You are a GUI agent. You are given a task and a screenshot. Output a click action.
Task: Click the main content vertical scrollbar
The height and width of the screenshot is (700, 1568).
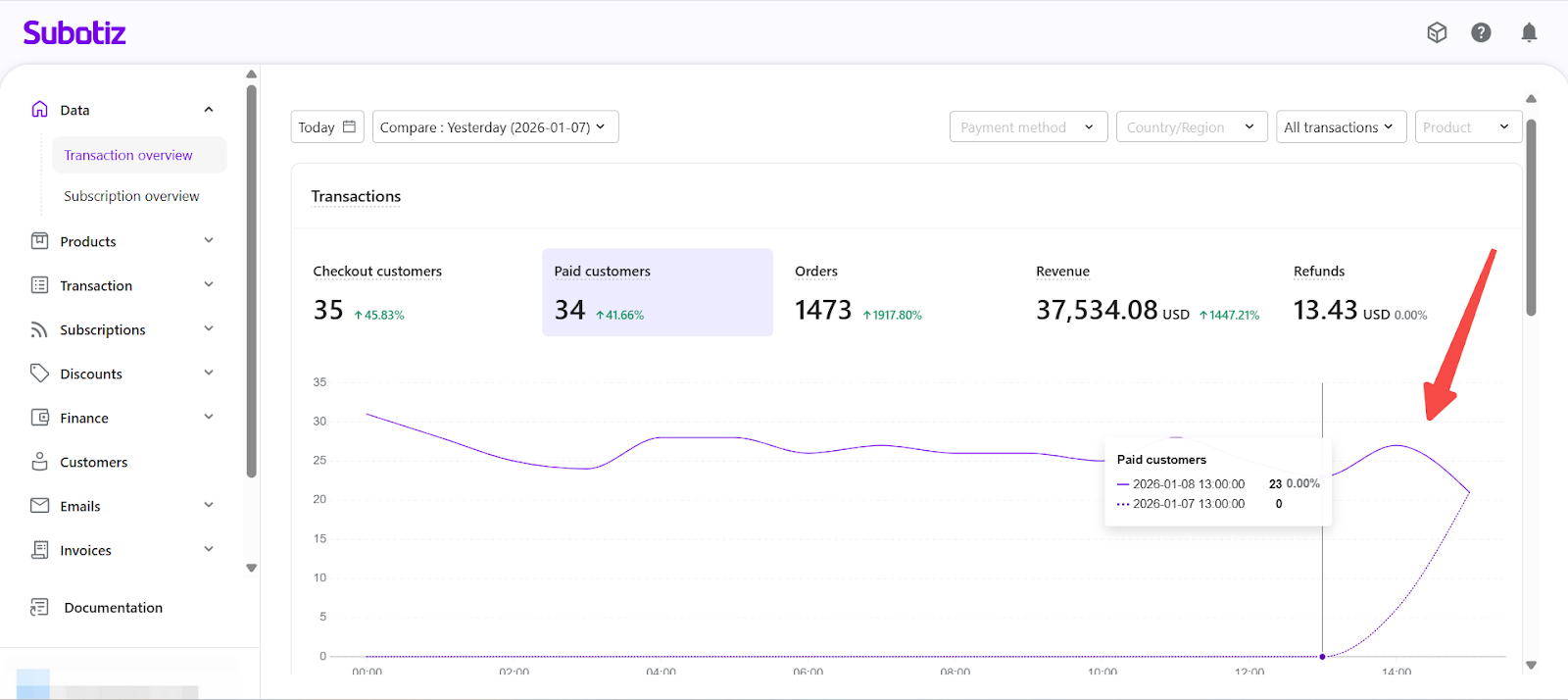click(x=1531, y=218)
